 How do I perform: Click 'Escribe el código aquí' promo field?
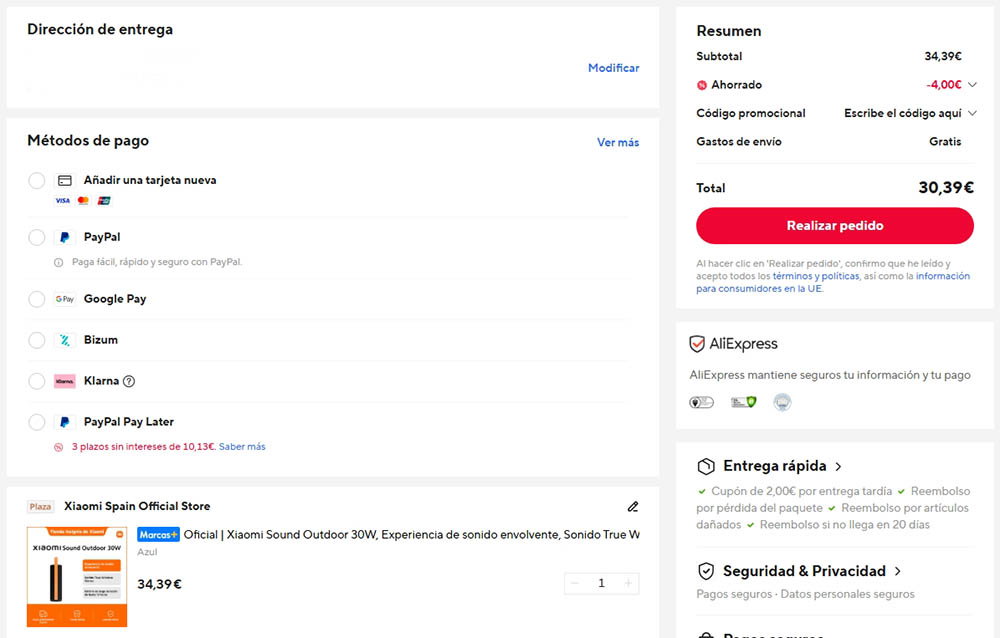pos(902,113)
